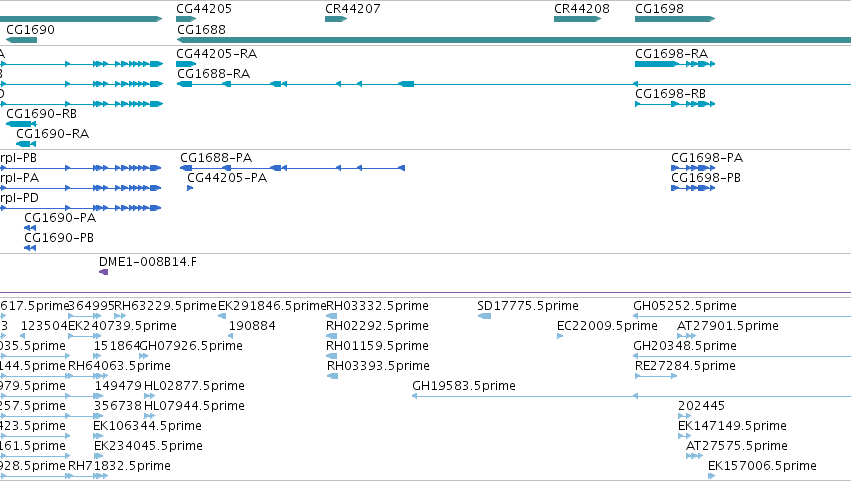Select the CG1688-RA transcript label
The image size is (851, 481).
click(x=213, y=74)
